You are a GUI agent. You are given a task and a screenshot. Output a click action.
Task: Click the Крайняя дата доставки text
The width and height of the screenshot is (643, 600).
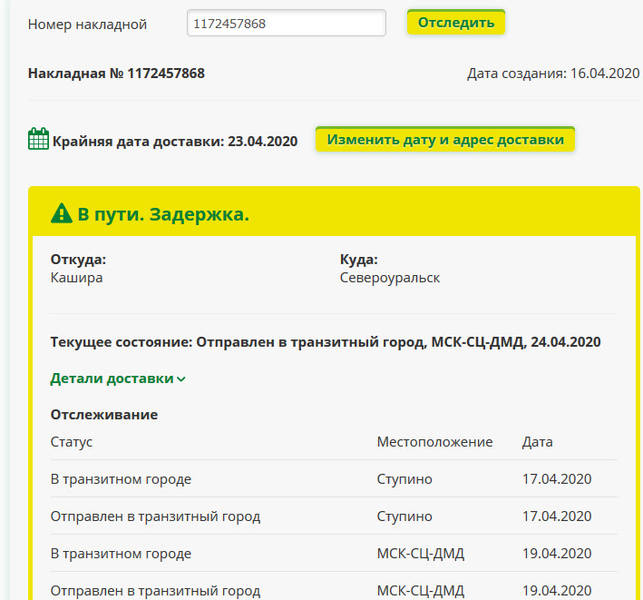coord(175,141)
